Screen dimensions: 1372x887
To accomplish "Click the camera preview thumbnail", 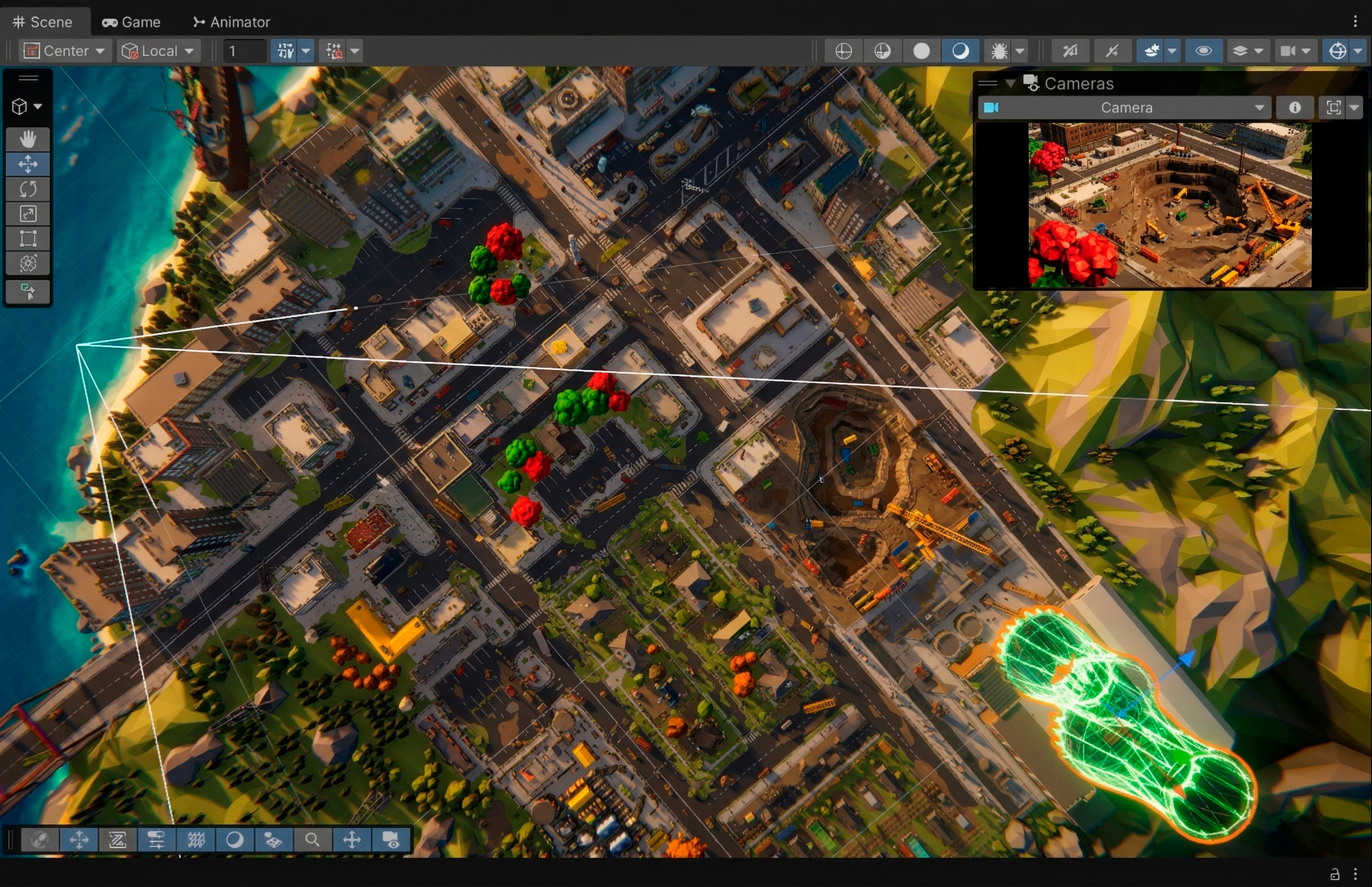I will point(1169,205).
